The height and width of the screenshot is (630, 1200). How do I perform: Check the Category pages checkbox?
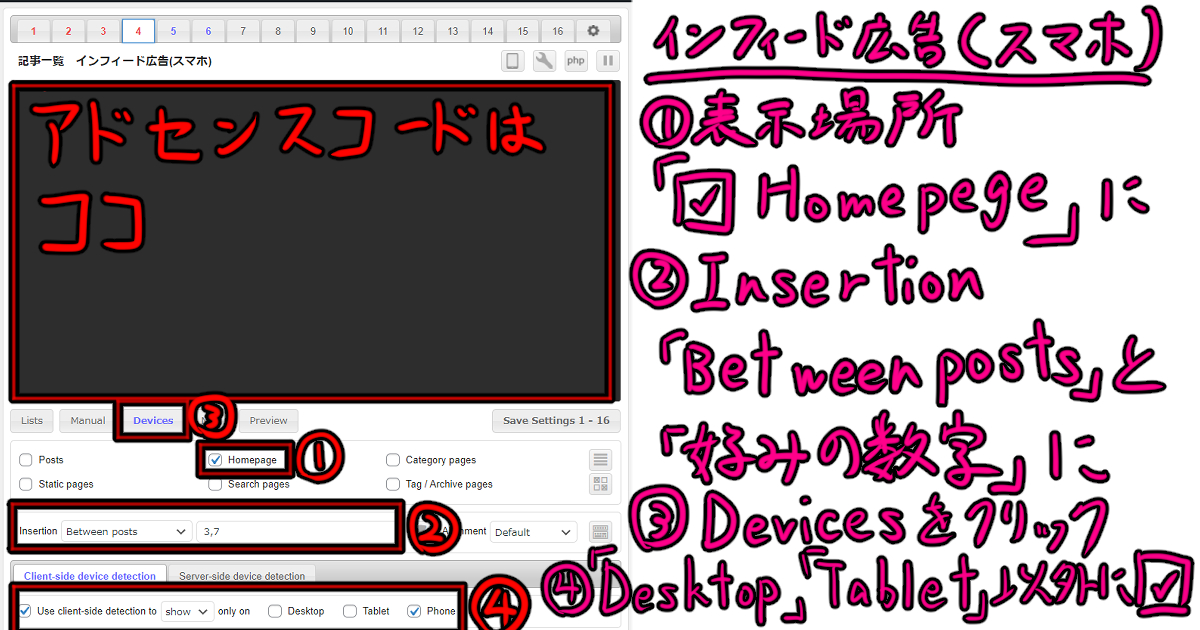(394, 459)
